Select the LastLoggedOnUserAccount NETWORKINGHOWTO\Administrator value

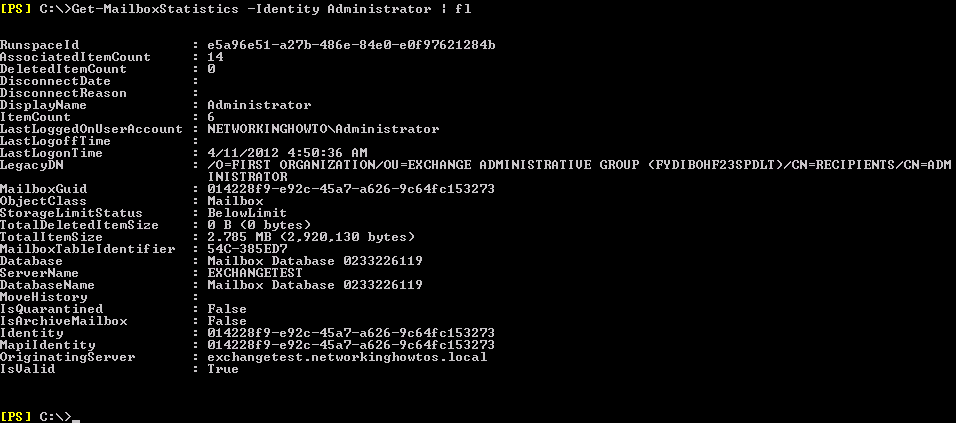pos(323,129)
